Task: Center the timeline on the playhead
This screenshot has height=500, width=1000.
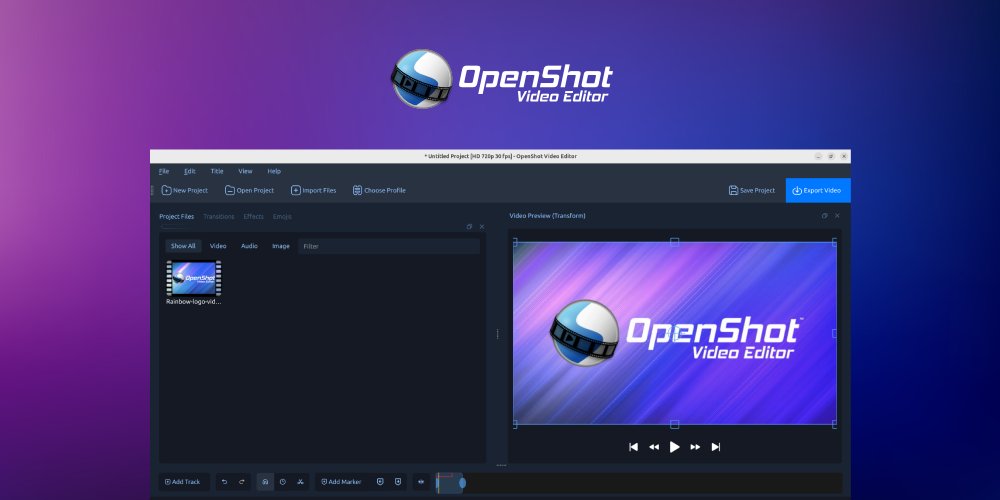Action: click(421, 482)
